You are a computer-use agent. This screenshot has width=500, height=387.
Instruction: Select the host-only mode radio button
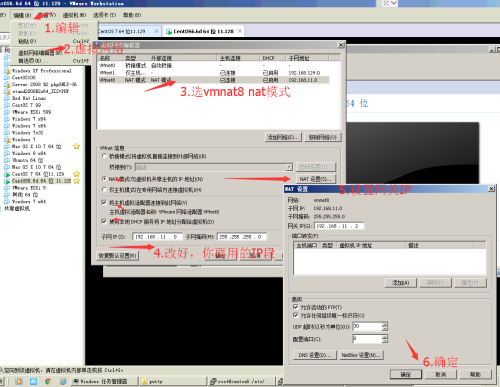point(105,190)
